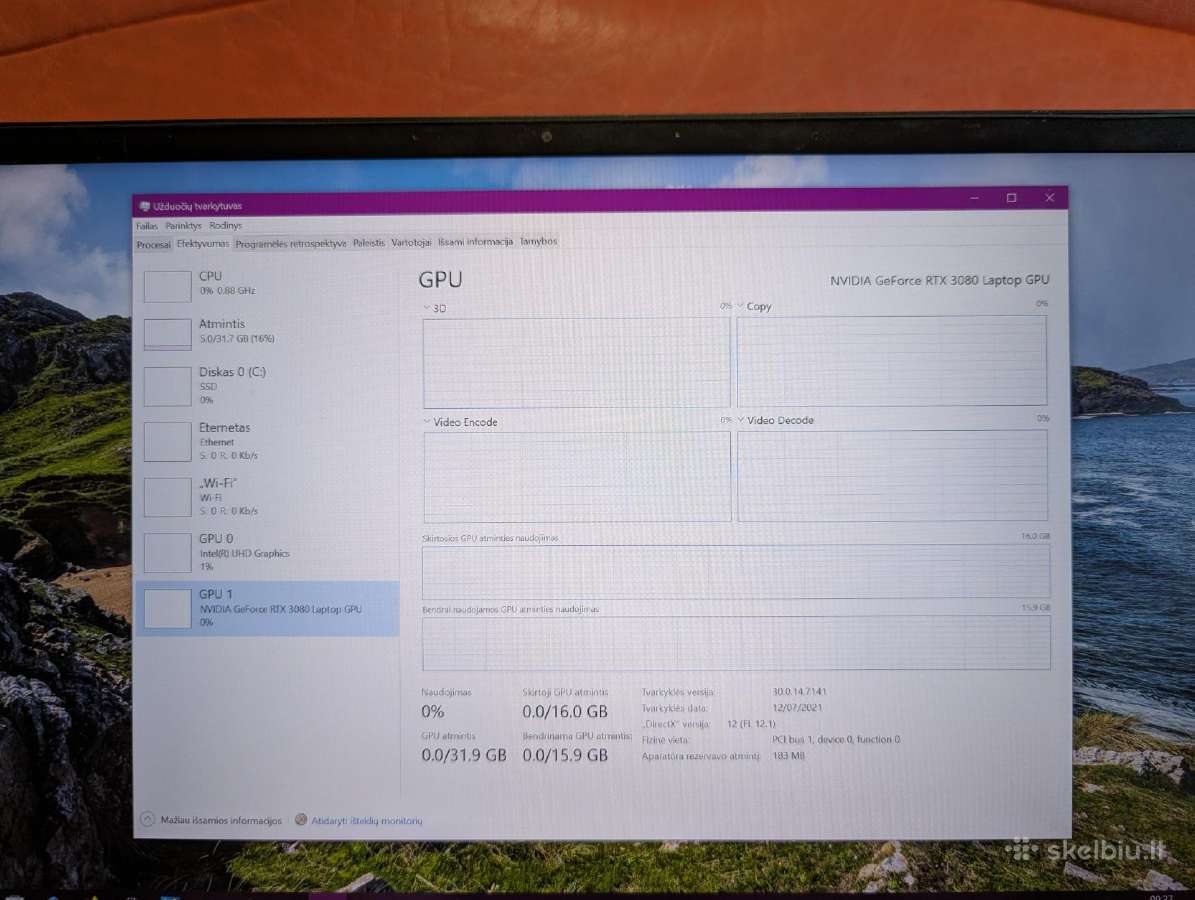Click the 0.0/31.9 GB GPU memory value
Viewport: 1195px width, 900px height.
click(463, 755)
